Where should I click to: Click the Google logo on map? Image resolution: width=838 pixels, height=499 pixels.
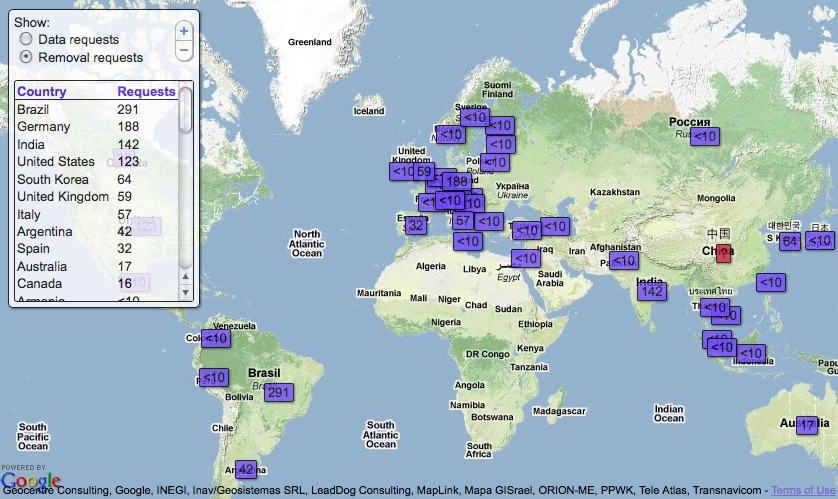(x=30, y=482)
